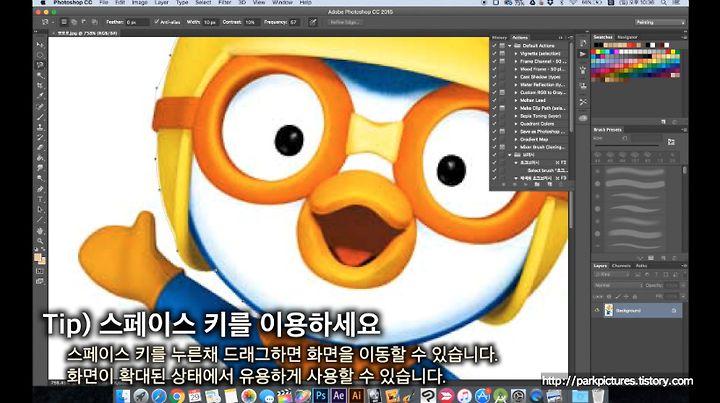The image size is (720, 403).
Task: Toggle checkmark for Sepia Toning action
Action: tap(495, 116)
